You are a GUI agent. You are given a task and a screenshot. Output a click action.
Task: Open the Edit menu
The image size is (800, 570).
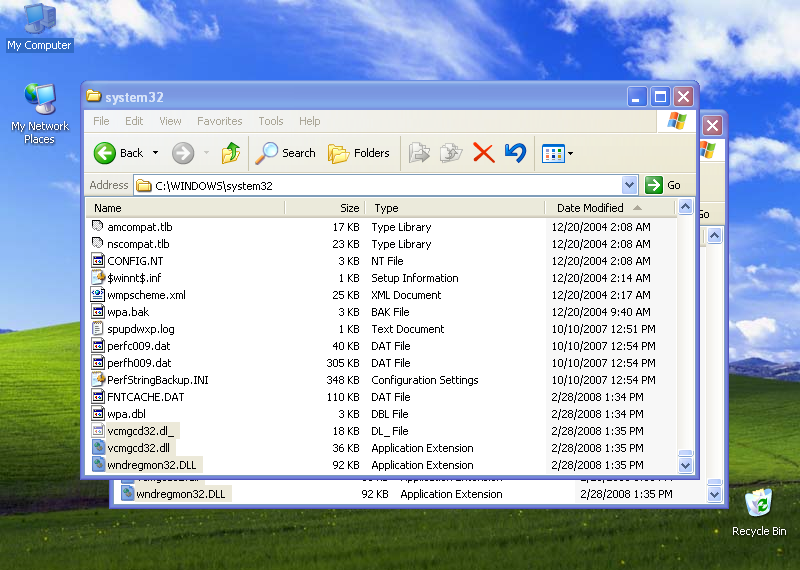[x=134, y=121]
